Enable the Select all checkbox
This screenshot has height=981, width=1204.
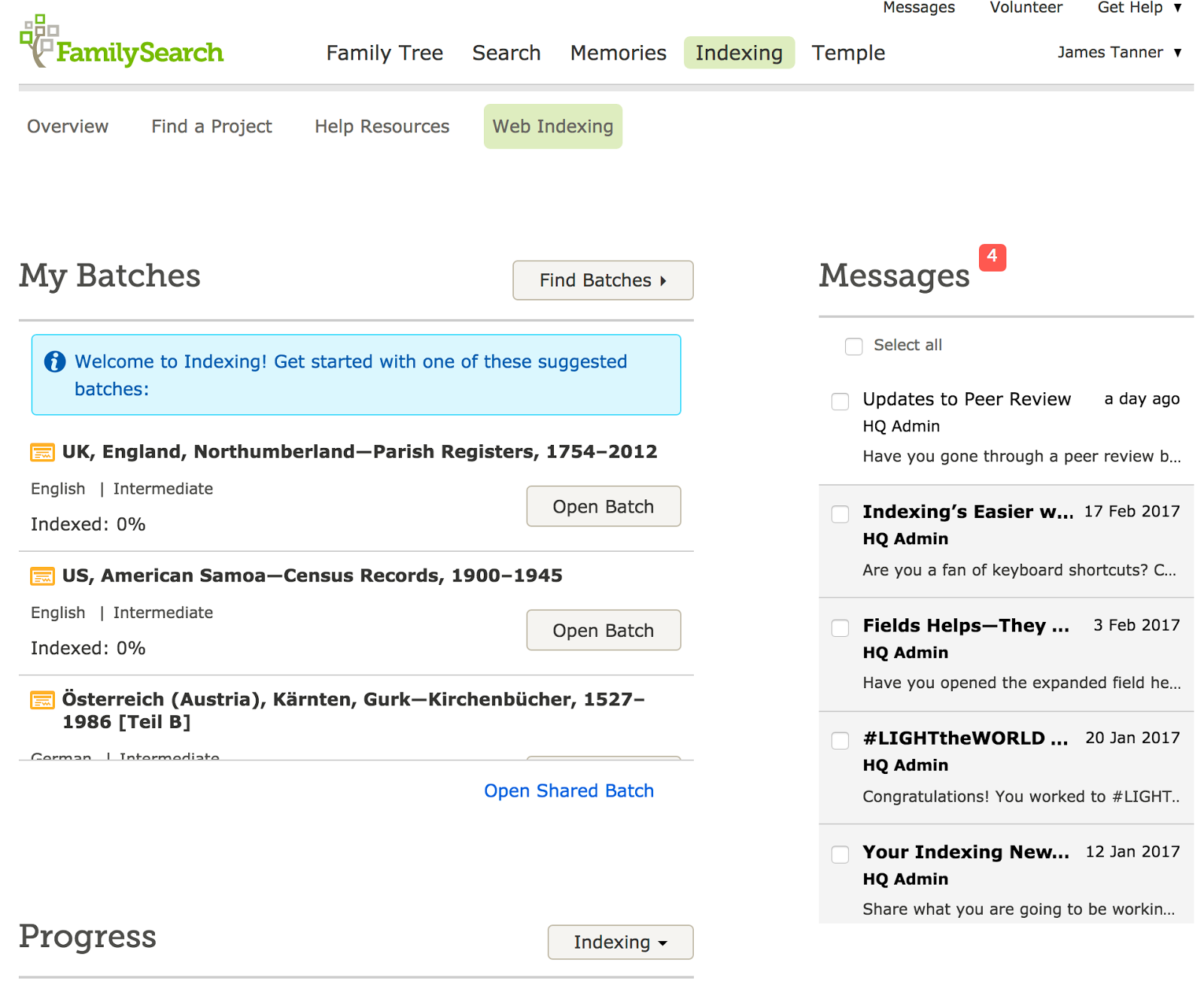853,346
